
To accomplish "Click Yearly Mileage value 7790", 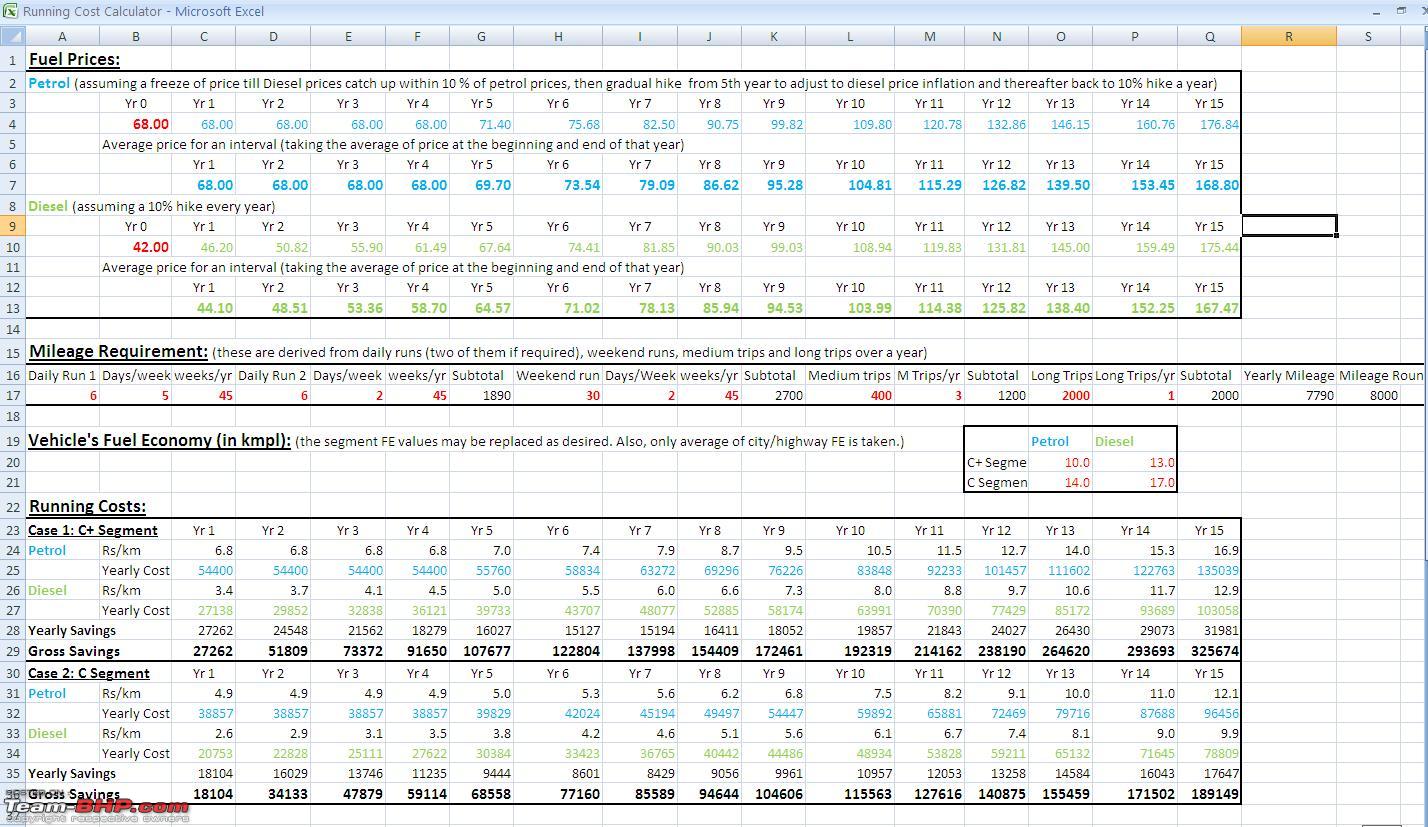I will coord(1319,395).
